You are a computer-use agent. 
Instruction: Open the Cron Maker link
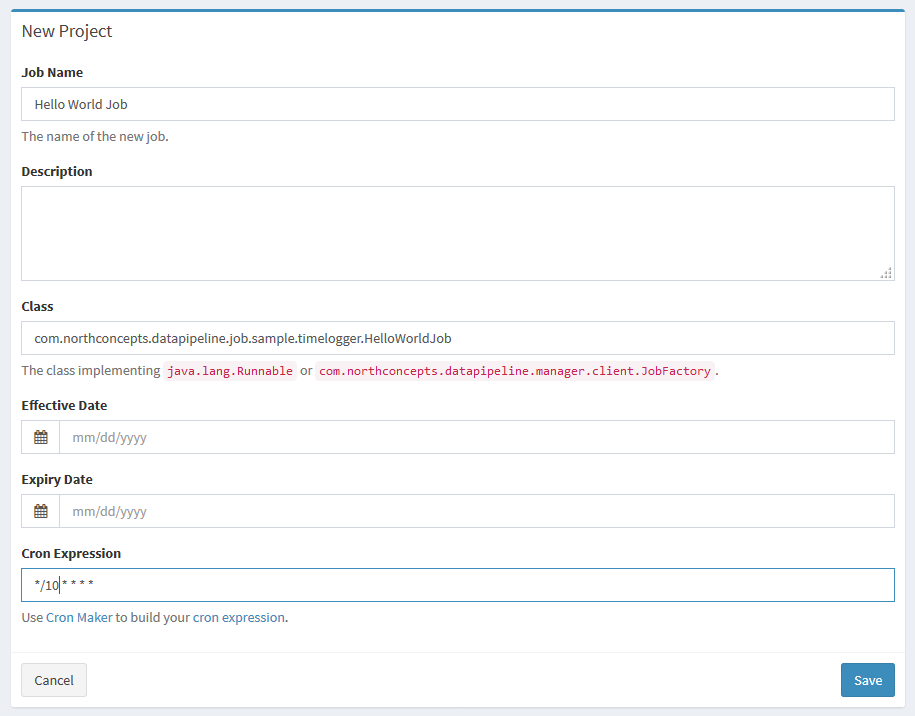[79, 617]
